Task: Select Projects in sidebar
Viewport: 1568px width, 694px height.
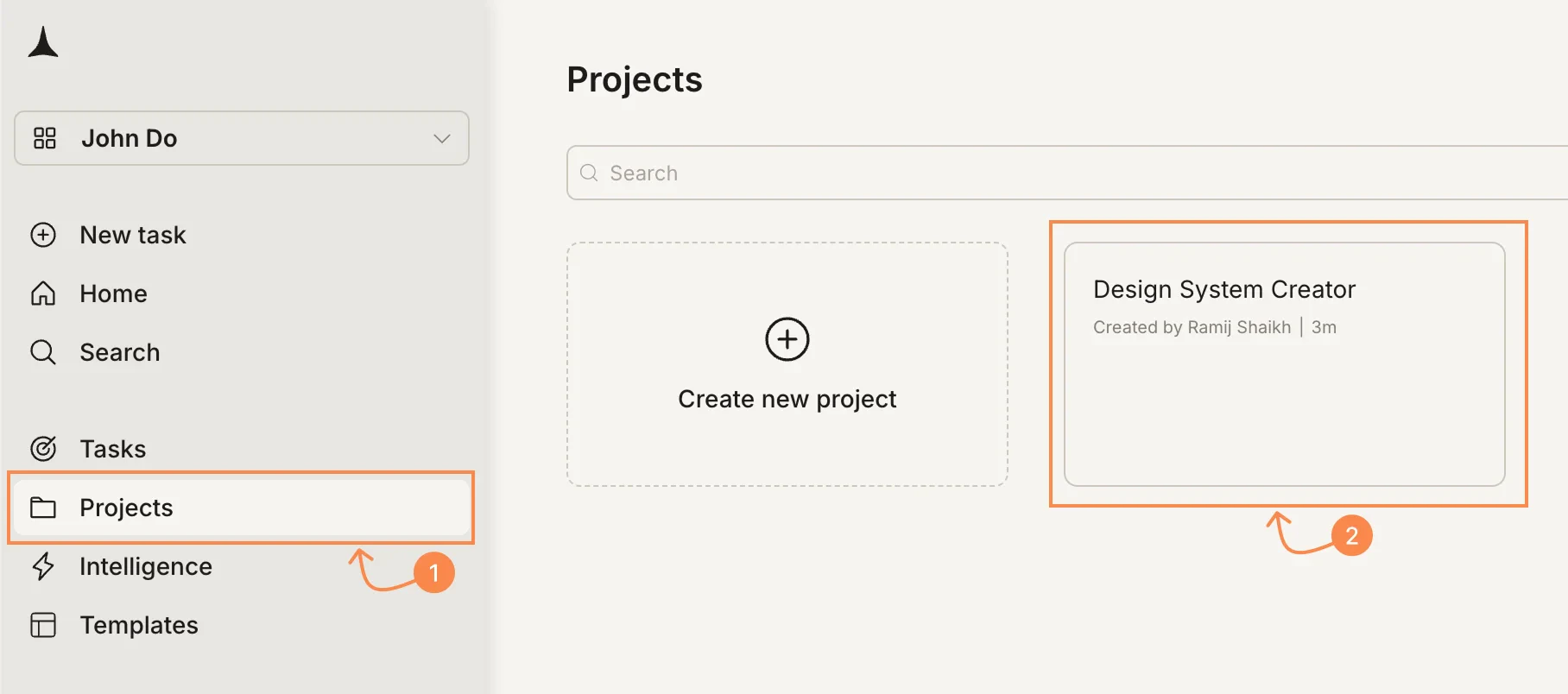Action: click(x=242, y=508)
